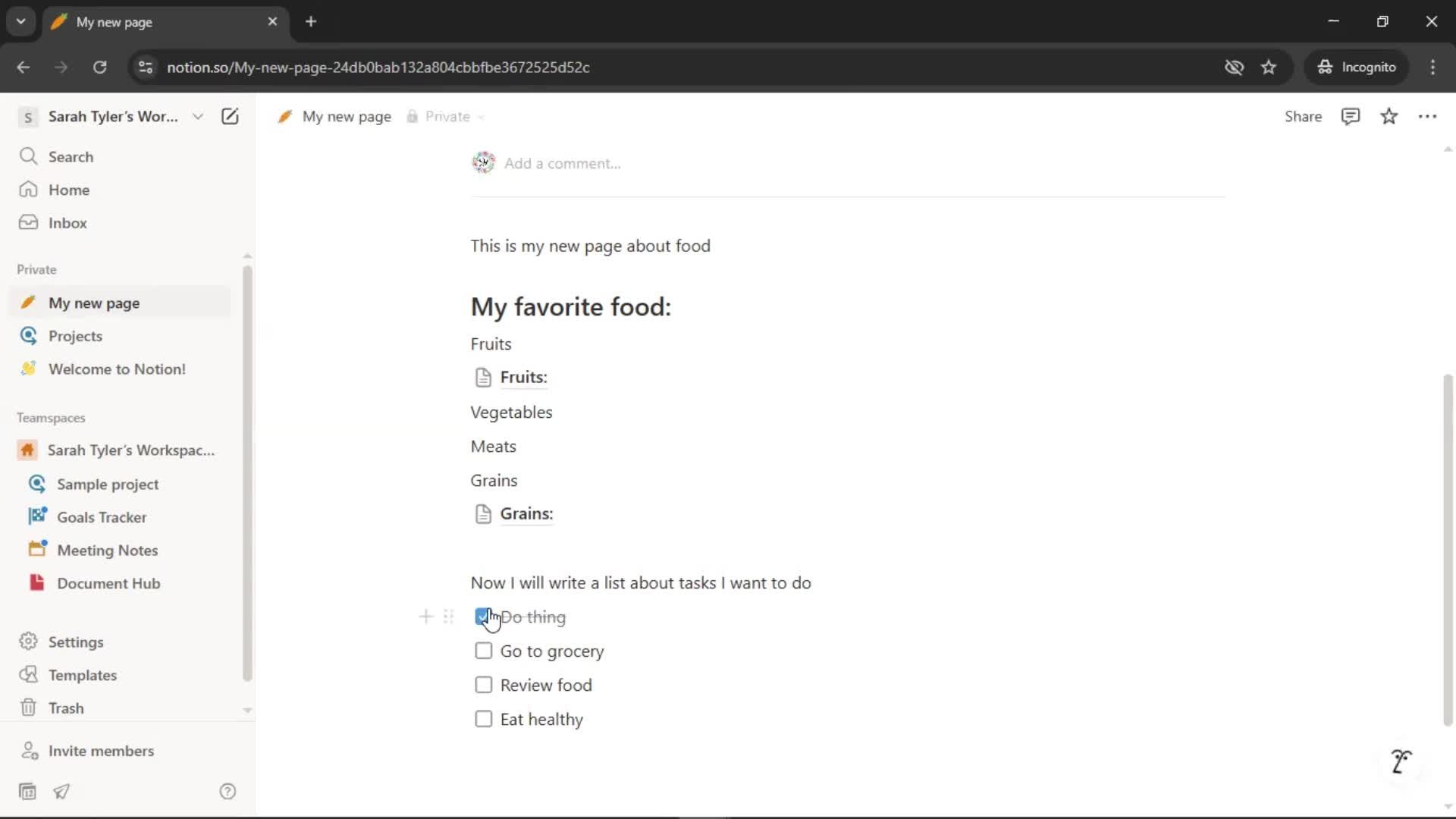Screen dimensions: 1456x819
Task: Click the My favorite food: heading
Action: 570,306
